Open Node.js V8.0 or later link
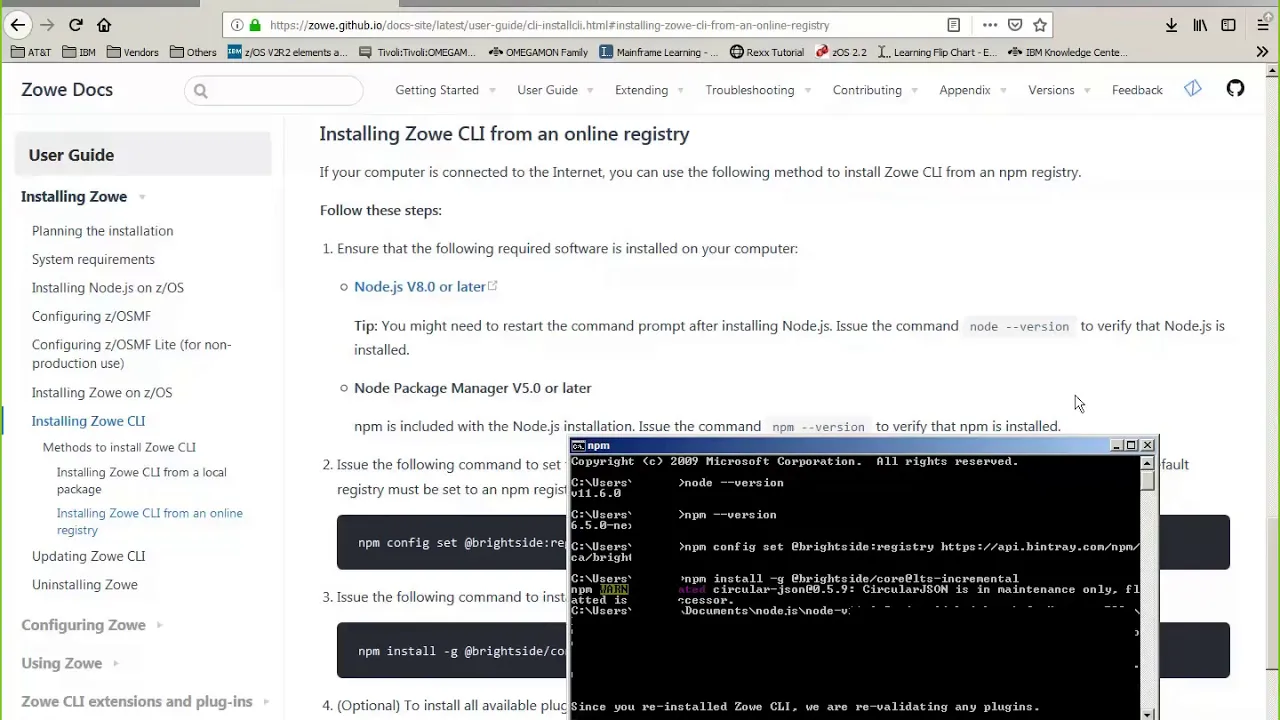The width and height of the screenshot is (1280, 720). (x=425, y=287)
